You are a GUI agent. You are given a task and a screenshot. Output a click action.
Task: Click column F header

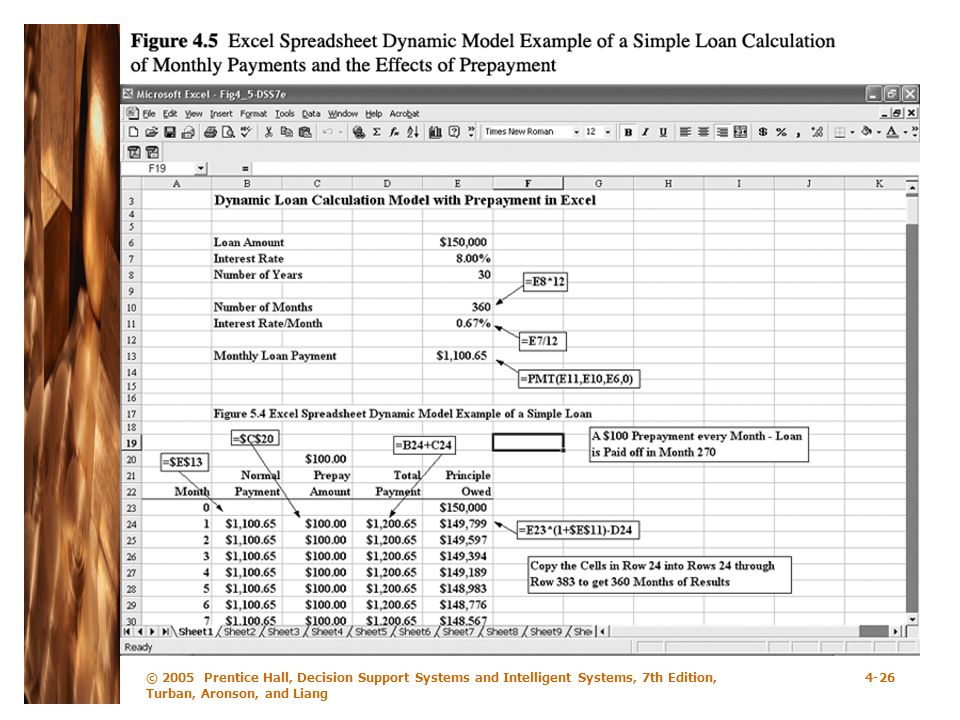tap(528, 183)
